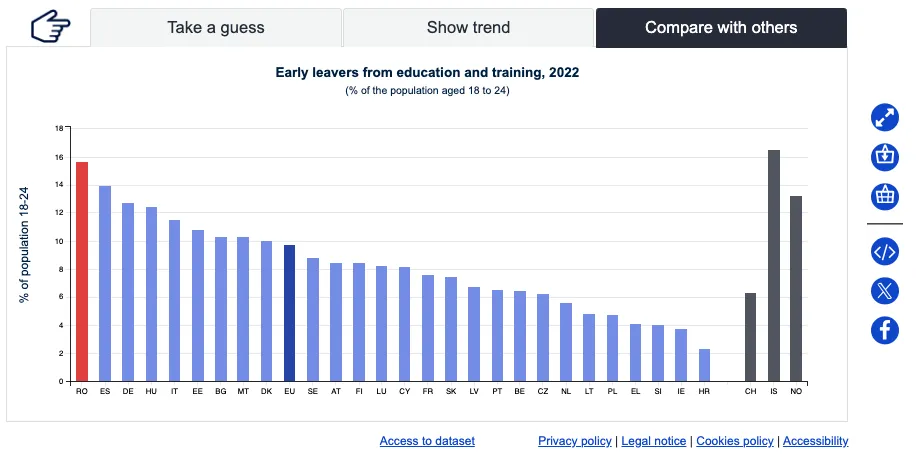Screen dimensions: 923x463
Task: Click the download-to-basket icon
Action: (884, 156)
